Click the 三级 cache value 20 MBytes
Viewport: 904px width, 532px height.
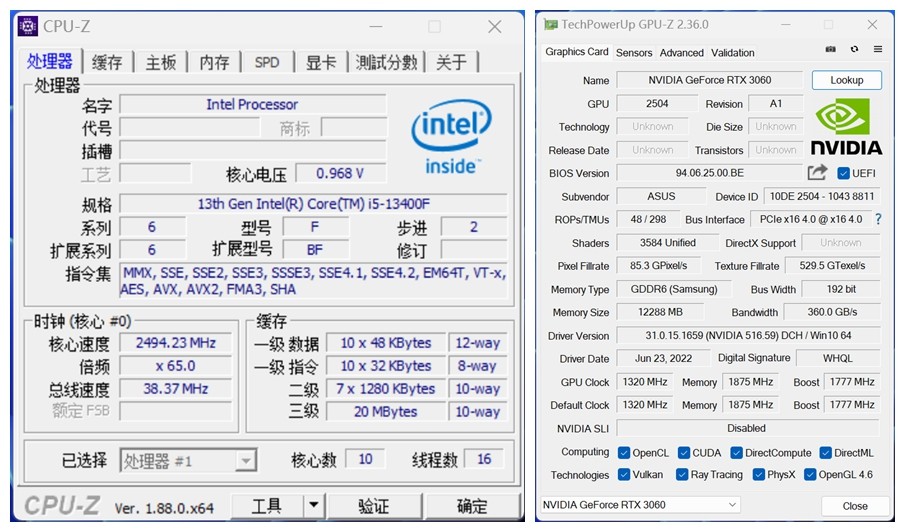[386, 412]
